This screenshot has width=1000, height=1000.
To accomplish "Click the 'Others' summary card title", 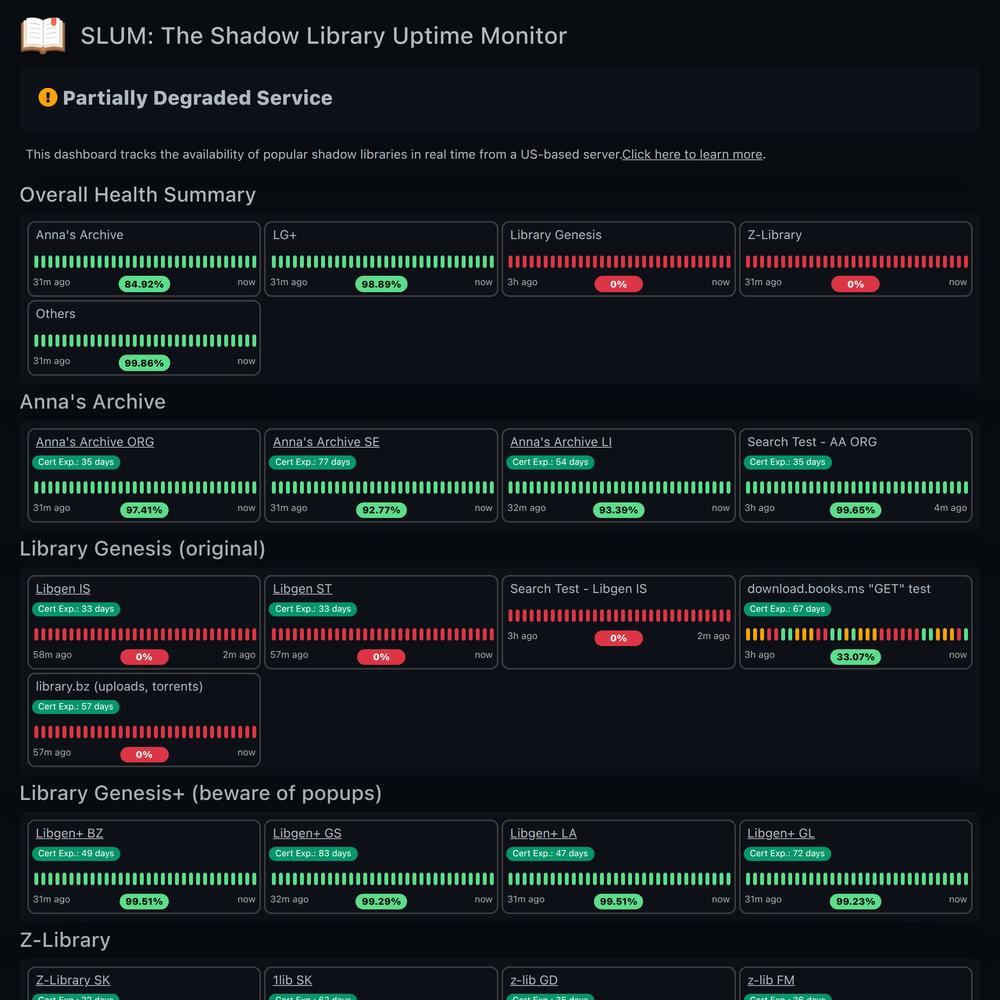I will (x=55, y=314).
